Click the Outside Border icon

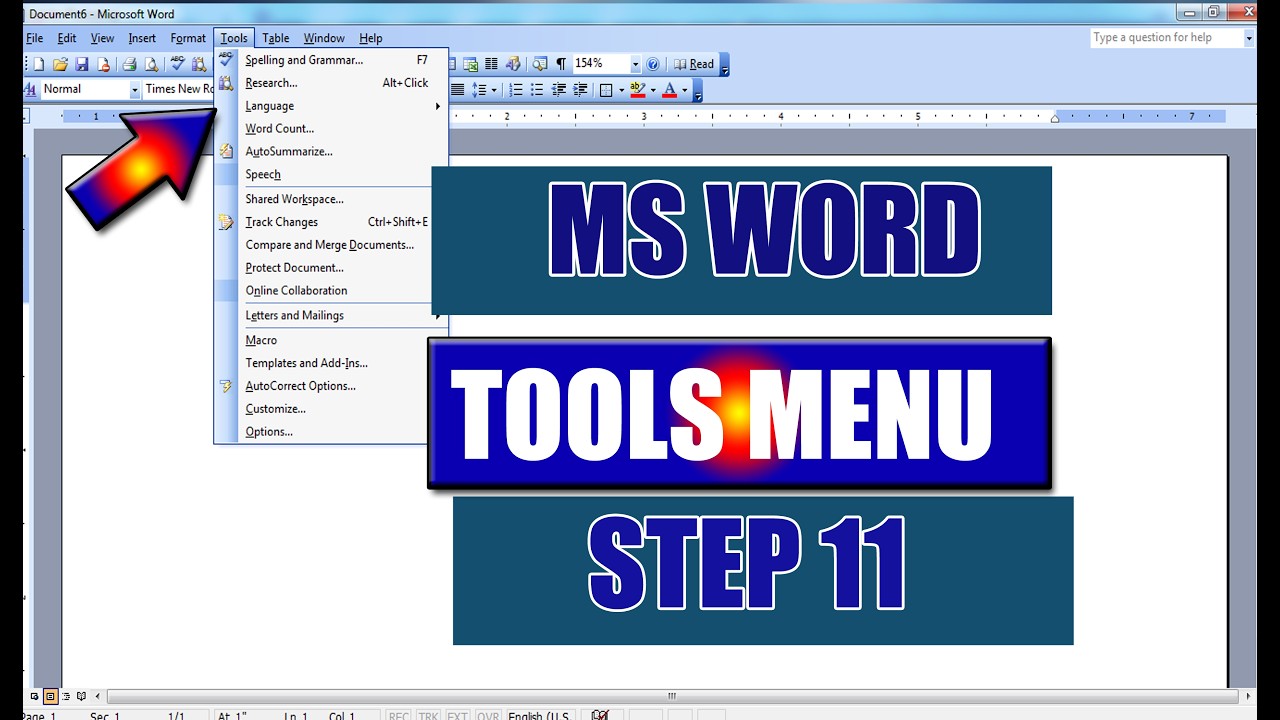[606, 90]
